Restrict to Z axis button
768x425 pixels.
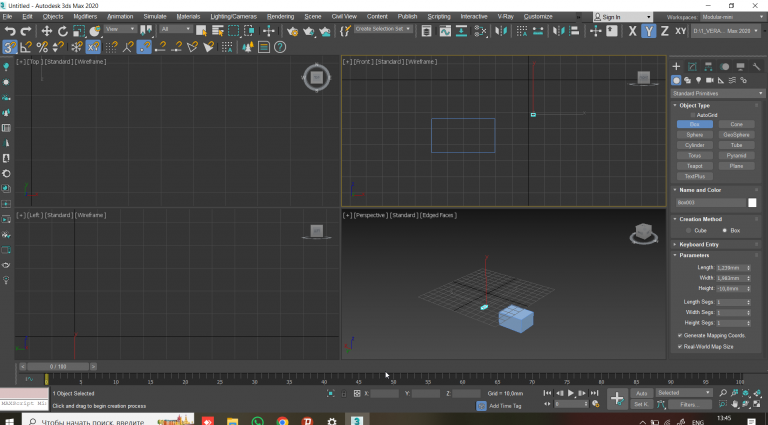665,31
